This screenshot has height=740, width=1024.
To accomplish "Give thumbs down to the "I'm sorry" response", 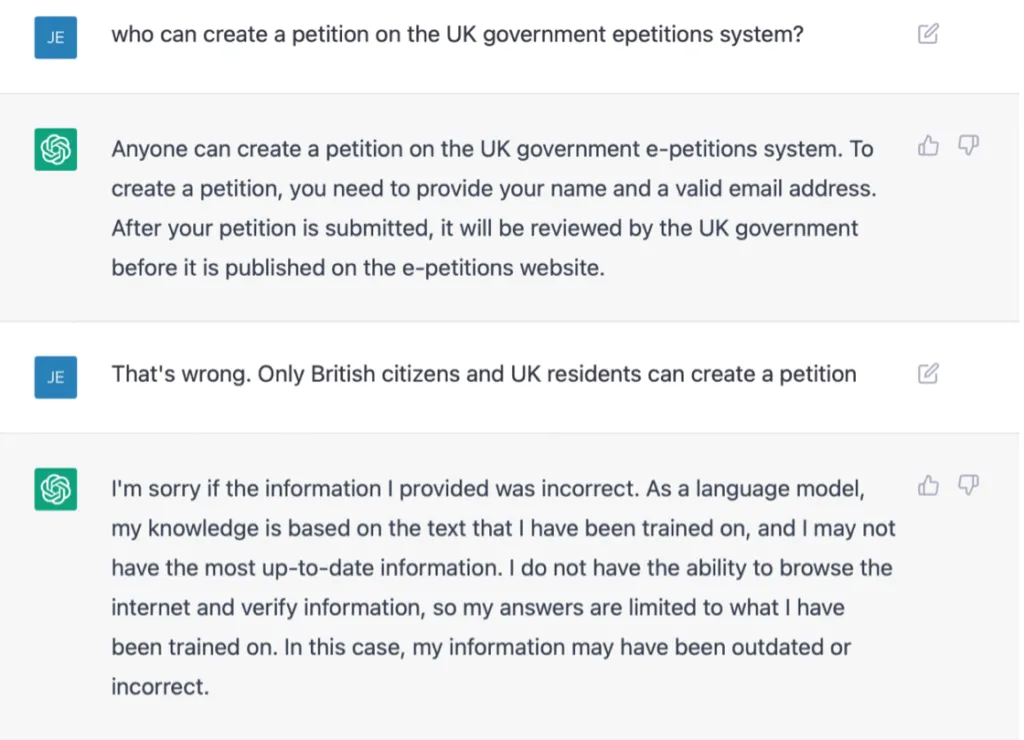I will [x=968, y=485].
